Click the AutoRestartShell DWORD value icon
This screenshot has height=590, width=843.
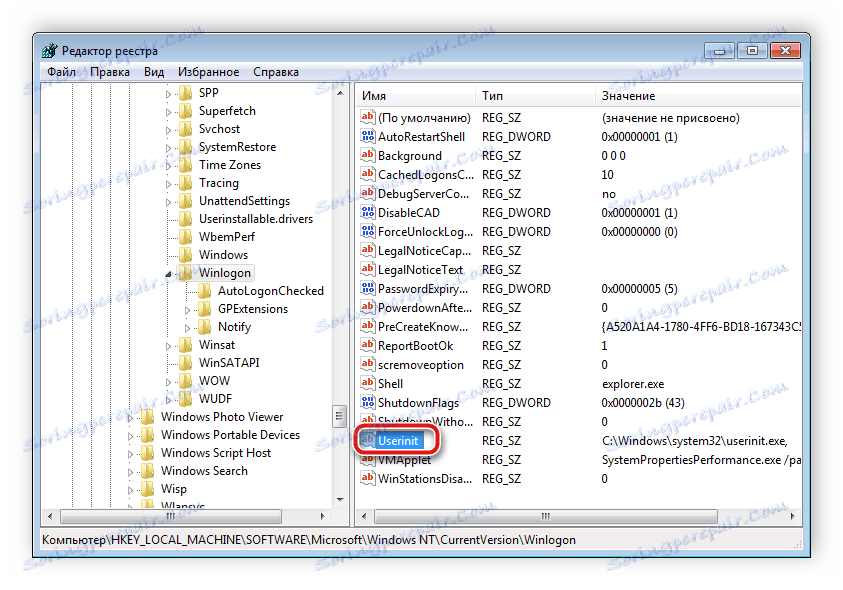point(368,136)
